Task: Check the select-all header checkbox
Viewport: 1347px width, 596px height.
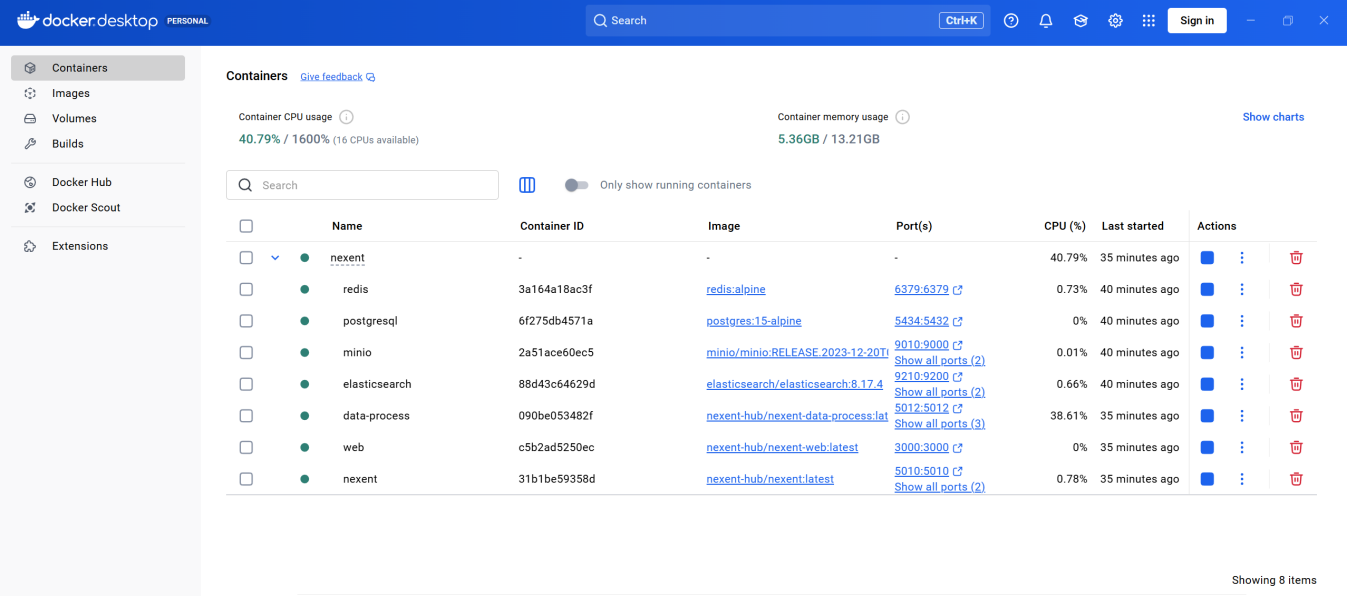Action: [246, 226]
